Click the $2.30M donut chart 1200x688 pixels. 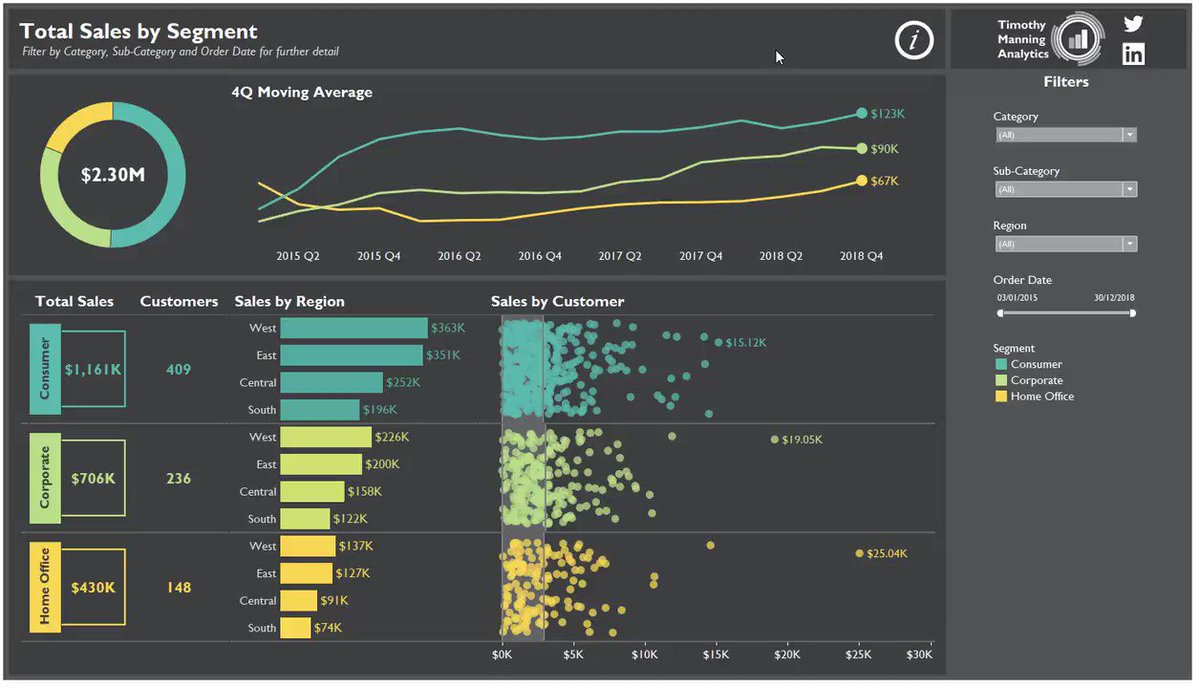pos(113,175)
